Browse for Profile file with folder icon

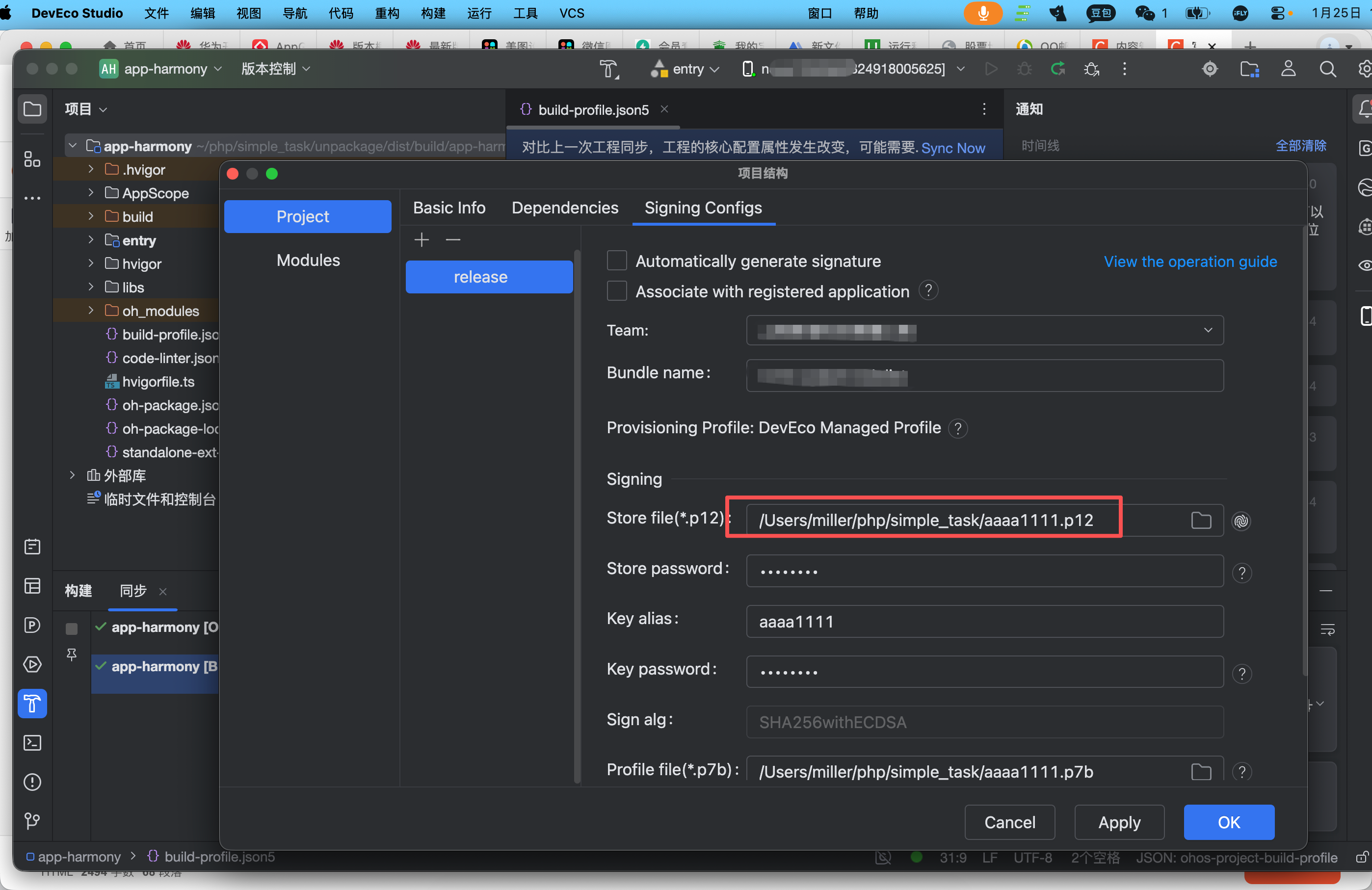1201,771
